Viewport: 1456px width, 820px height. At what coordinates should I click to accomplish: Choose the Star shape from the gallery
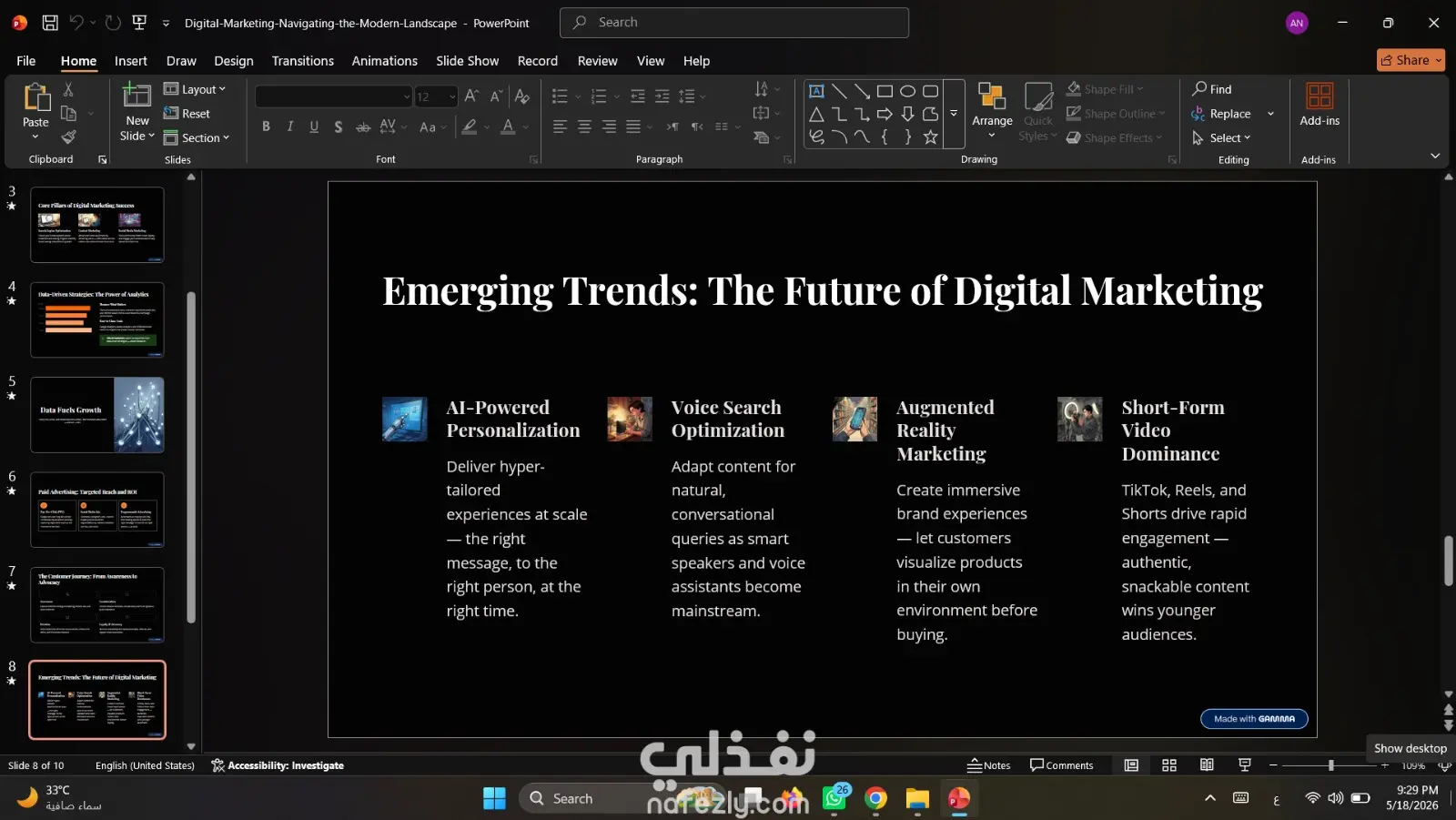930,137
